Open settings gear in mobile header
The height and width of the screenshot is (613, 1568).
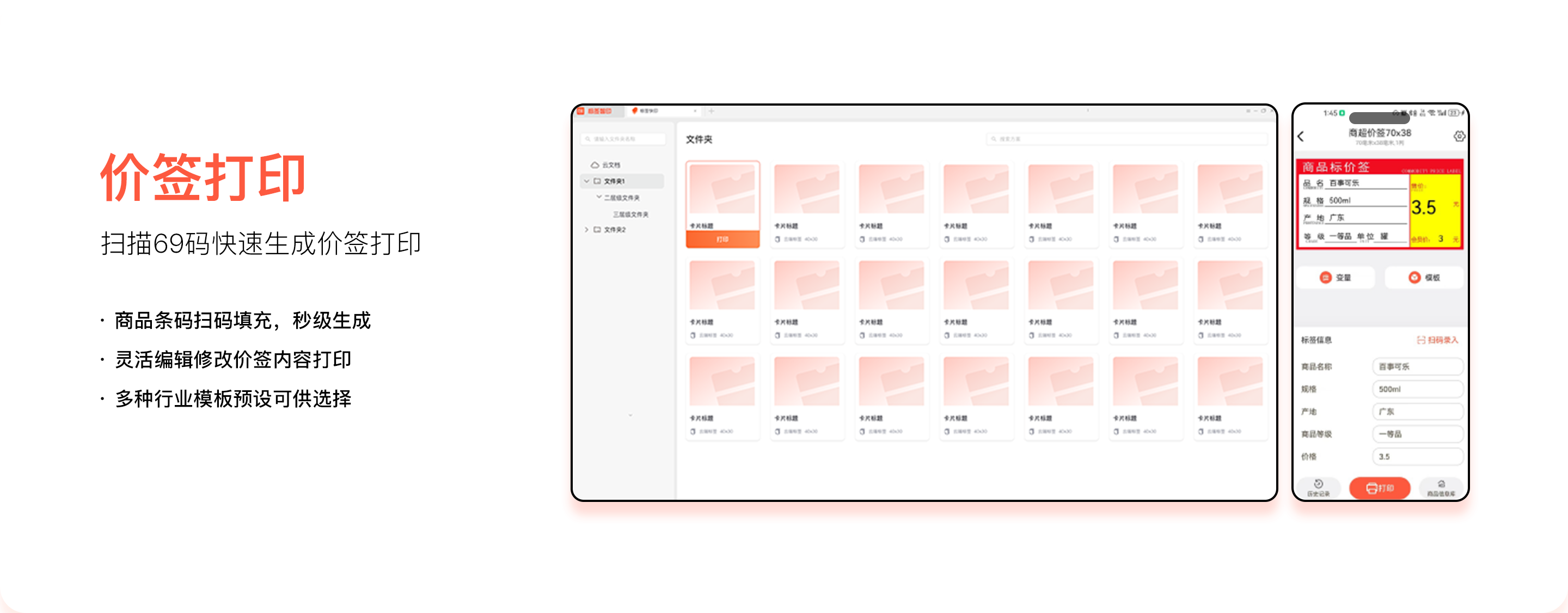(x=1459, y=136)
